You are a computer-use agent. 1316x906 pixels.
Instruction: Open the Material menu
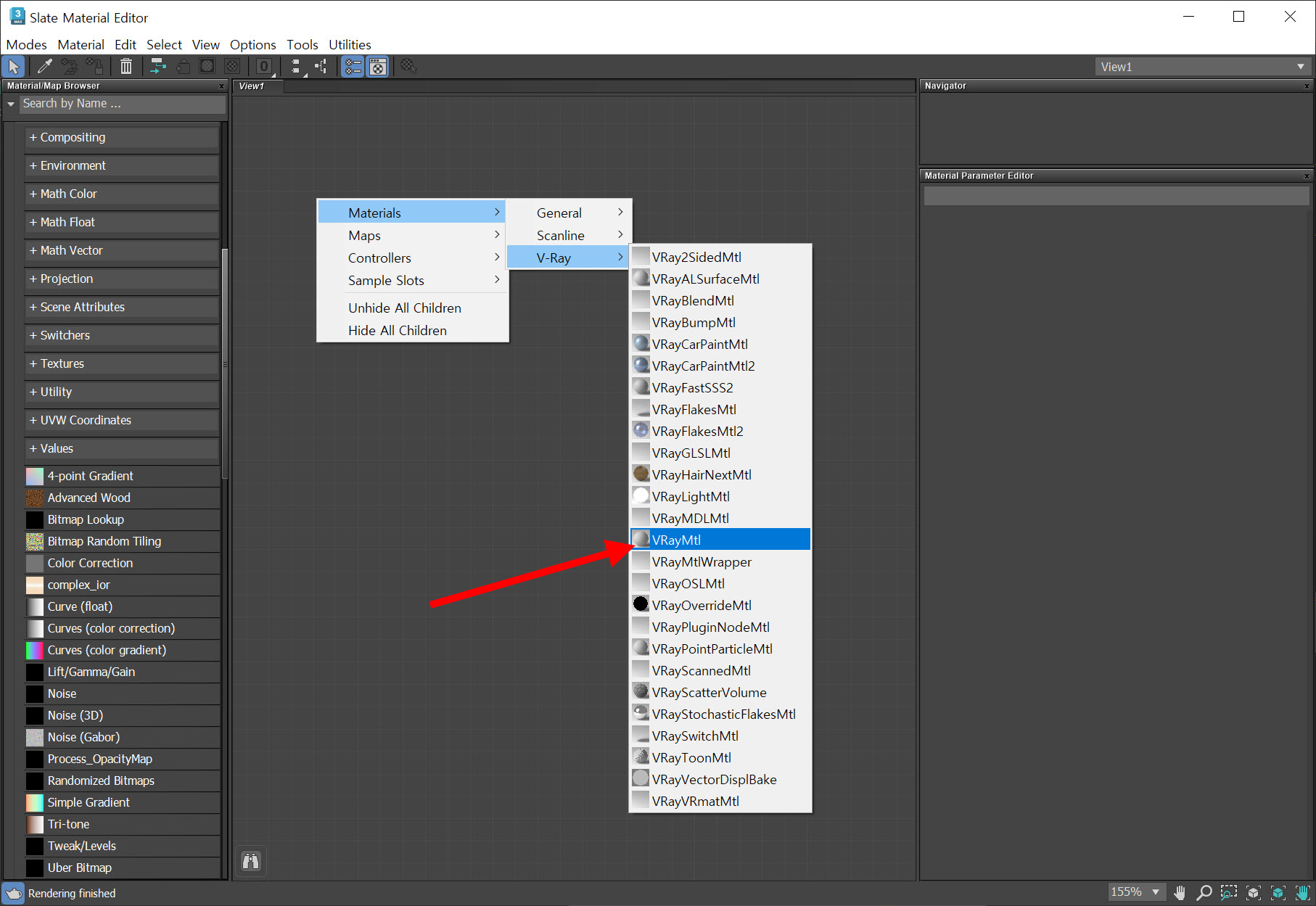coord(81,45)
